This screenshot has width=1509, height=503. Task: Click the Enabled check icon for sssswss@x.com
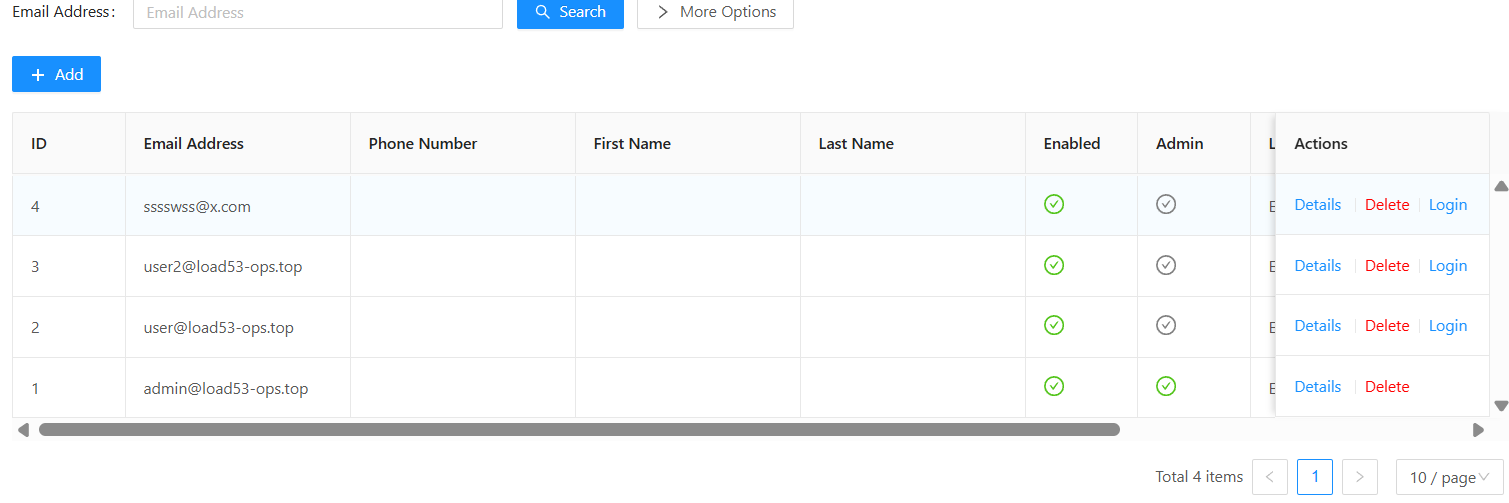coord(1053,204)
